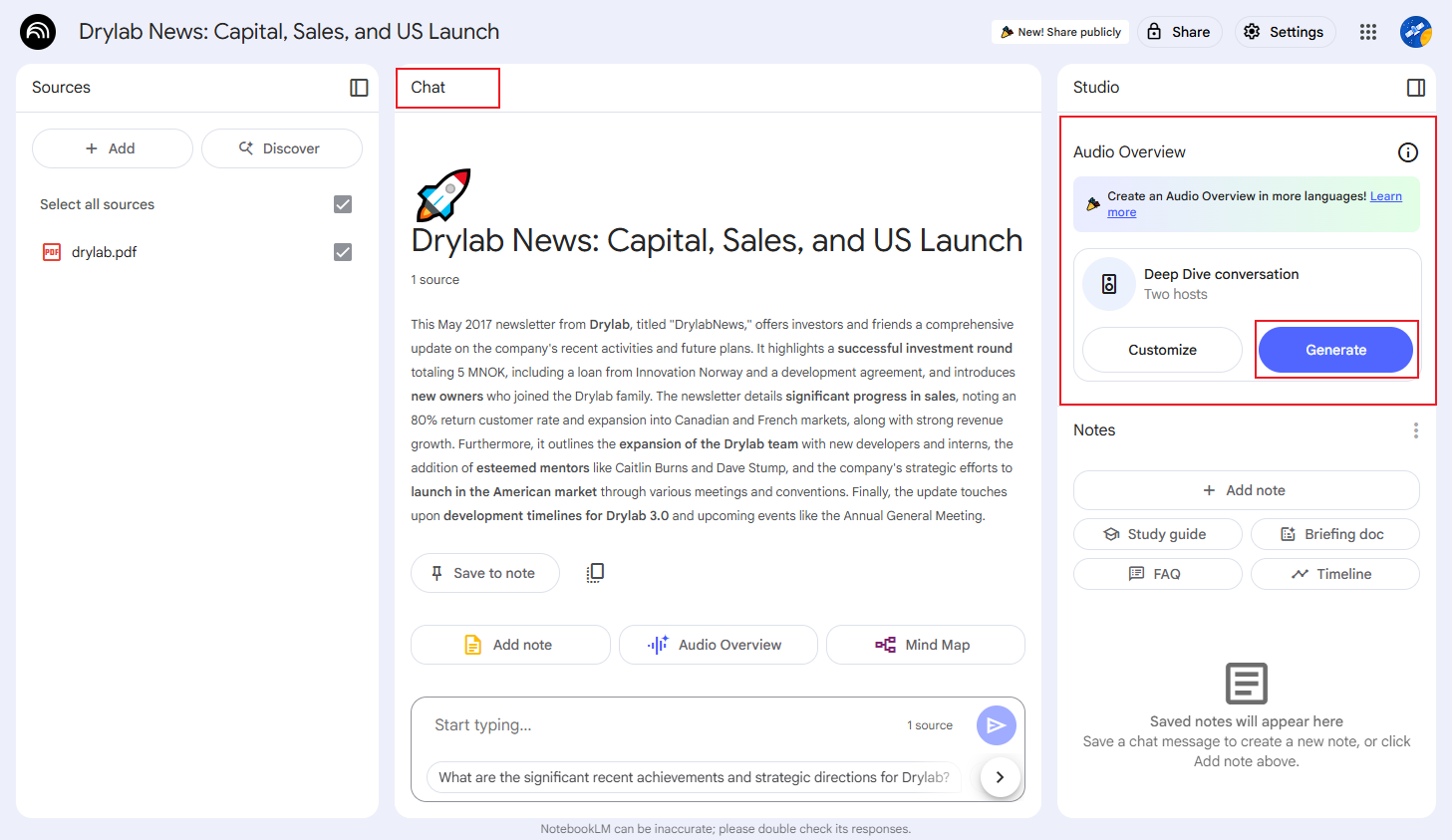1452x840 pixels.
Task: Click Add note below the chat summary
Action: point(510,645)
